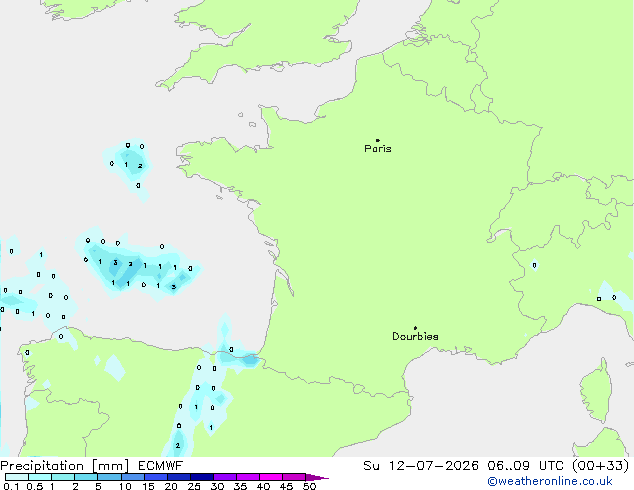Click the '0.1' legend scale label

coord(11,486)
